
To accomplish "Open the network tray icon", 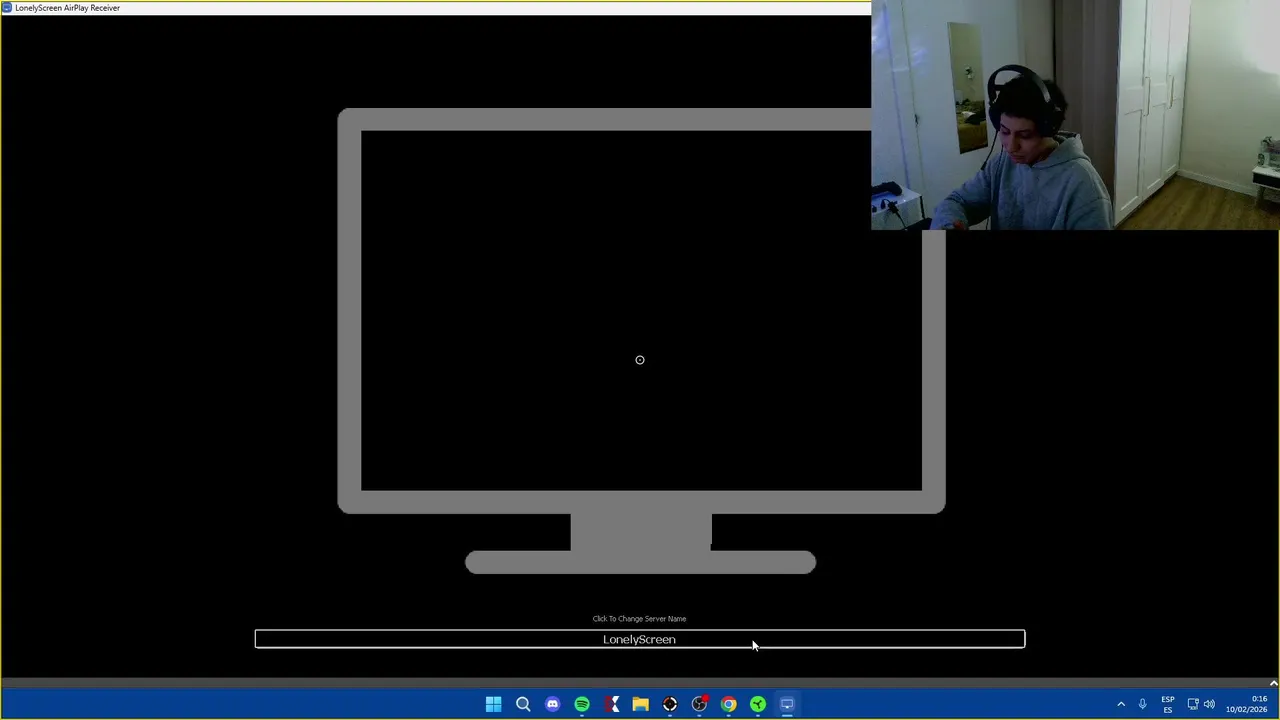I will point(1192,704).
